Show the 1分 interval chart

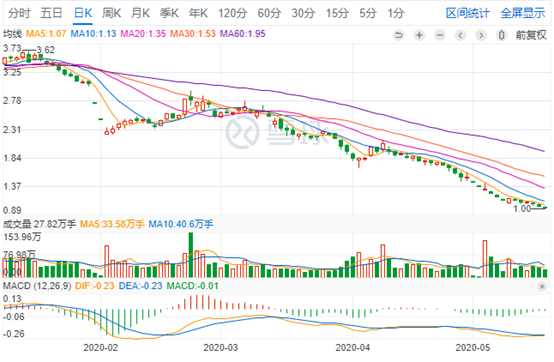(396, 13)
